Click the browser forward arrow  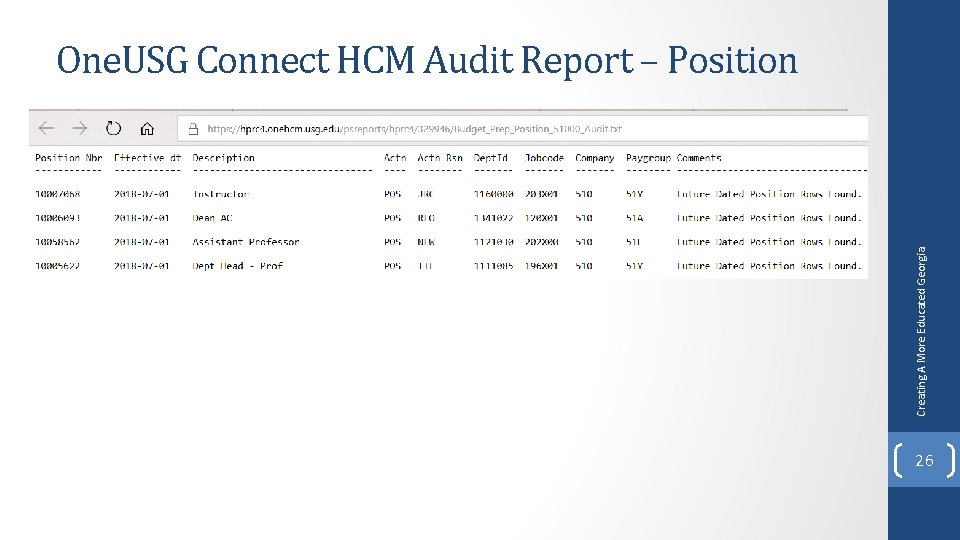[80, 129]
